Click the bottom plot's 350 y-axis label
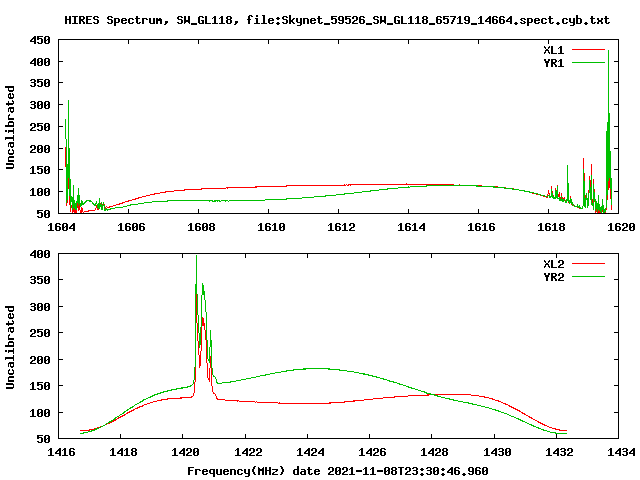 tap(40, 280)
